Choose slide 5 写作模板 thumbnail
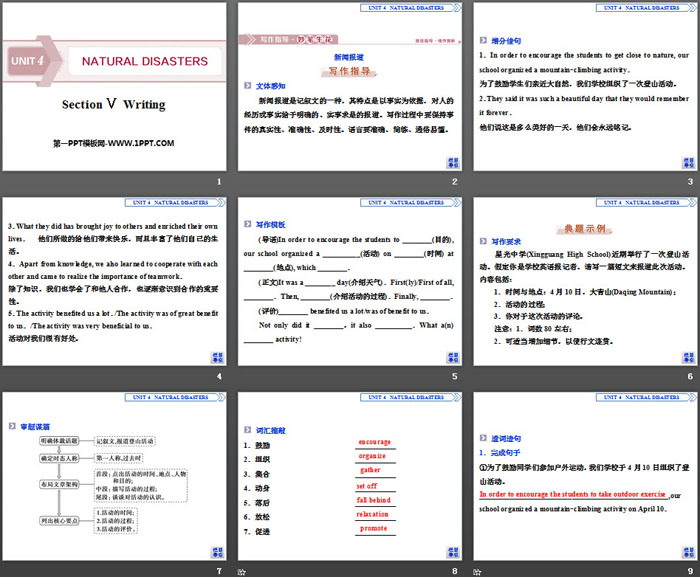Viewport: 700px width, 577px height. (348, 282)
